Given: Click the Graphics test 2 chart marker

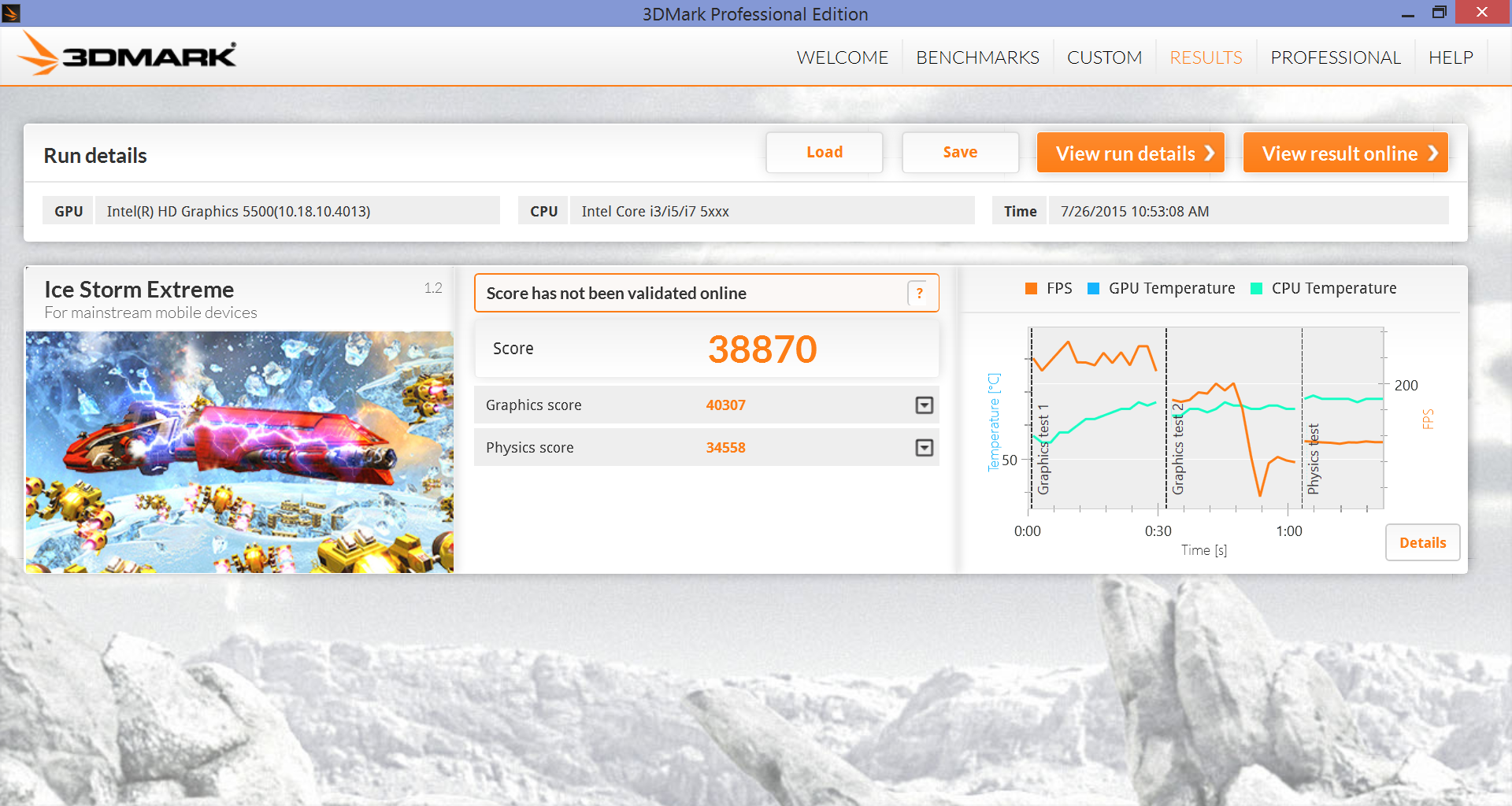Looking at the screenshot, I should click(x=1178, y=449).
